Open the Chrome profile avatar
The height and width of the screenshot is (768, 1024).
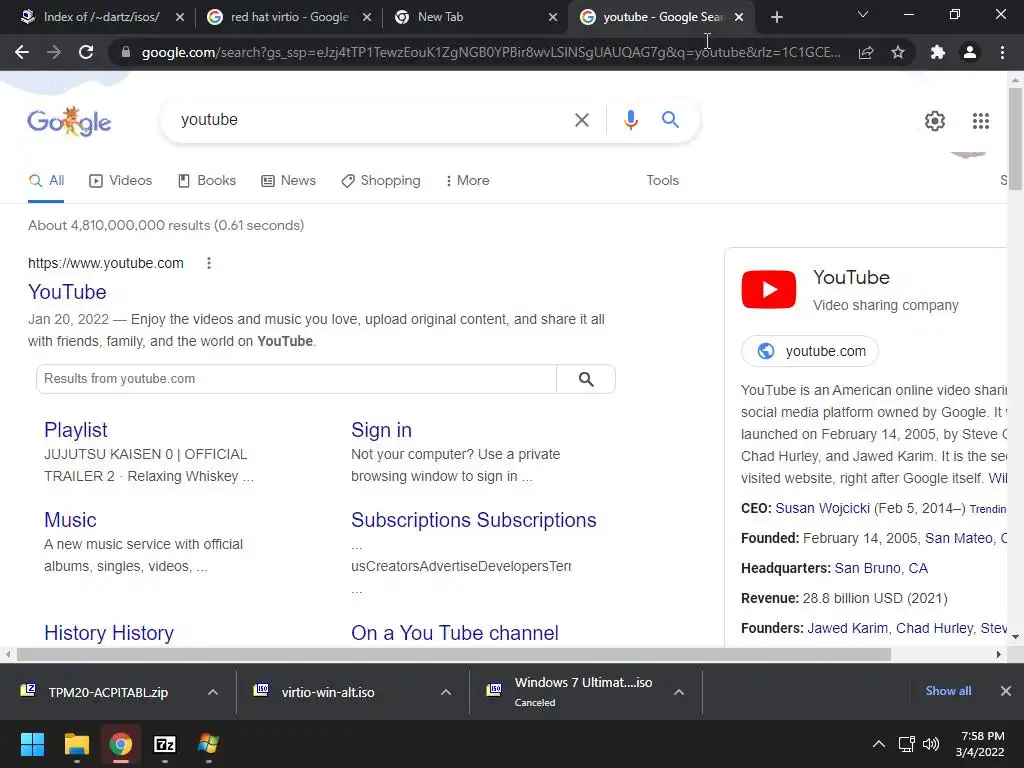click(x=970, y=52)
